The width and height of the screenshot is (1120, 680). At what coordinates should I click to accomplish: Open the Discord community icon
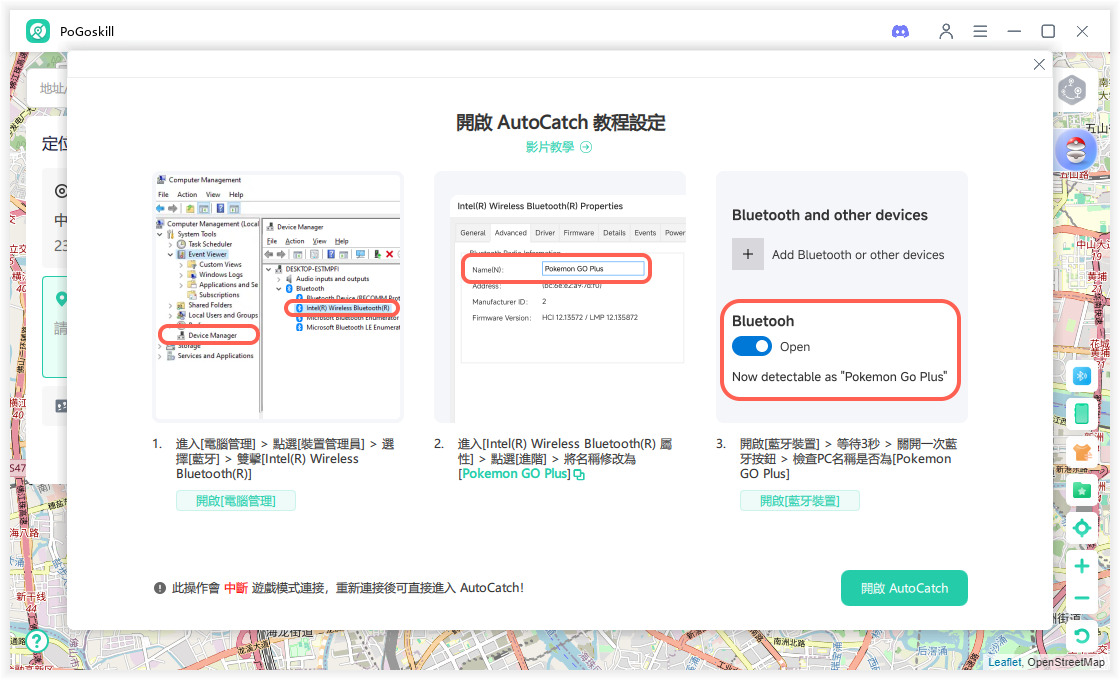click(900, 31)
